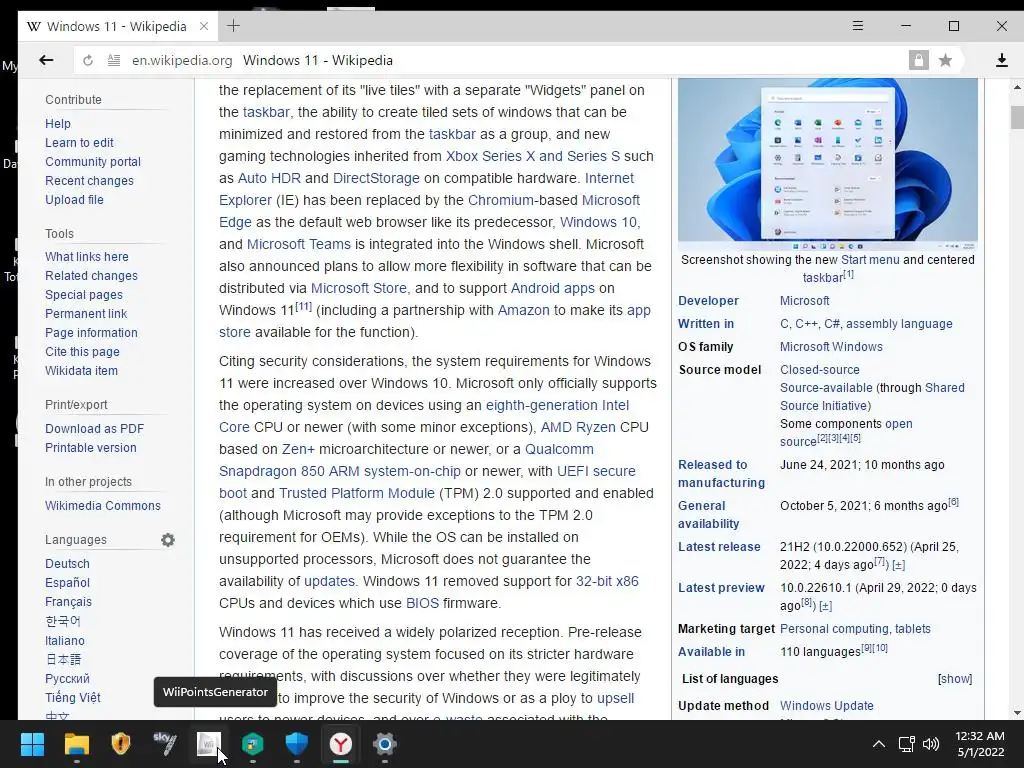Open the downloads arrow icon
The image size is (1024, 768).
tap(1001, 61)
